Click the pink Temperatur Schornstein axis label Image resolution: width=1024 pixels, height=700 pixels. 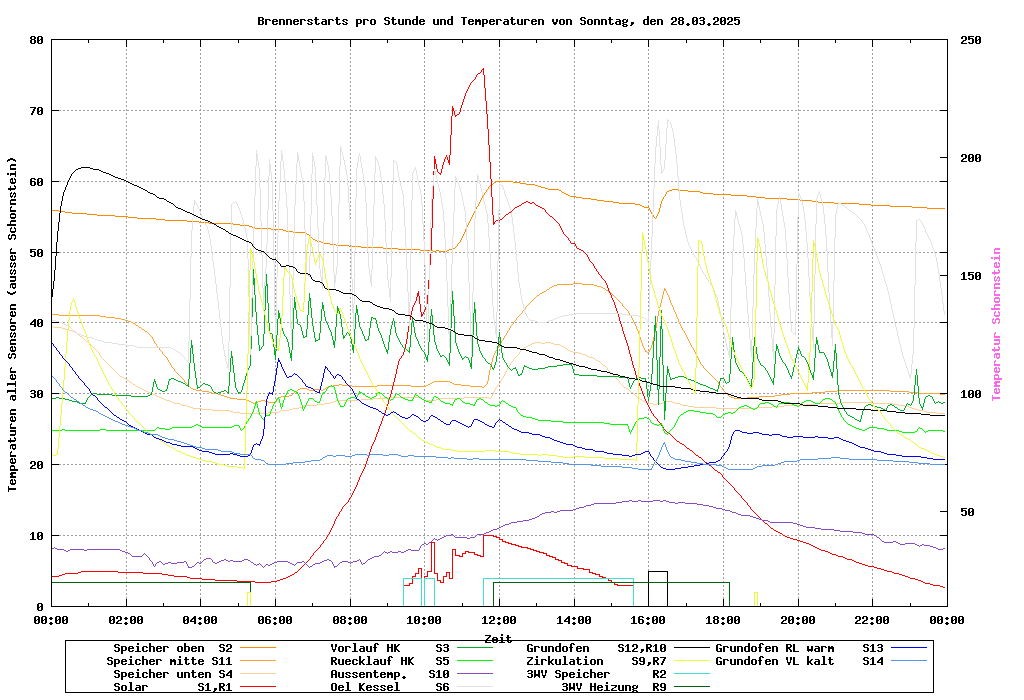pyautogui.click(x=996, y=323)
